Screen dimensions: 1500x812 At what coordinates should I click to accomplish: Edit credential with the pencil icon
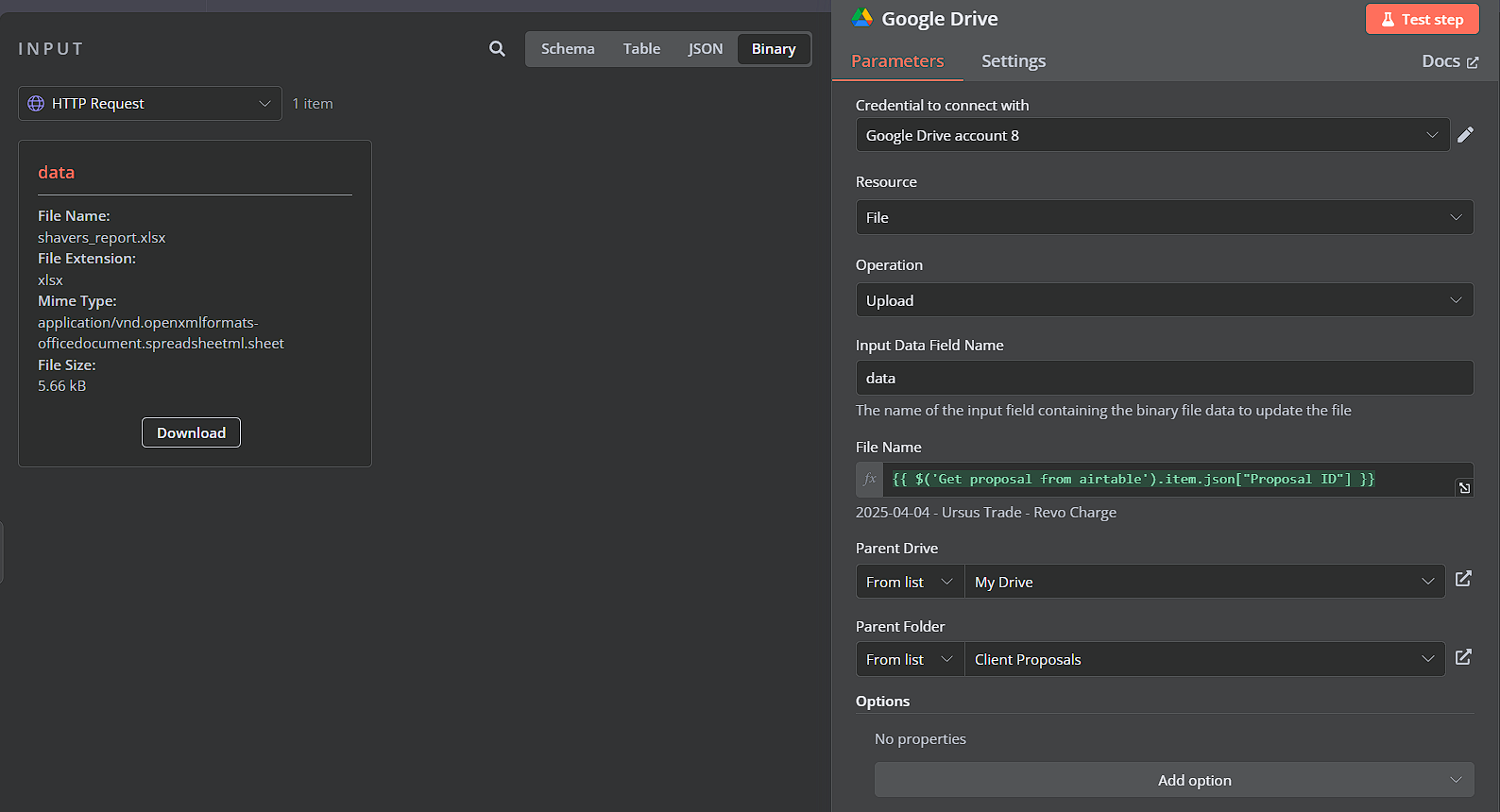tap(1465, 135)
